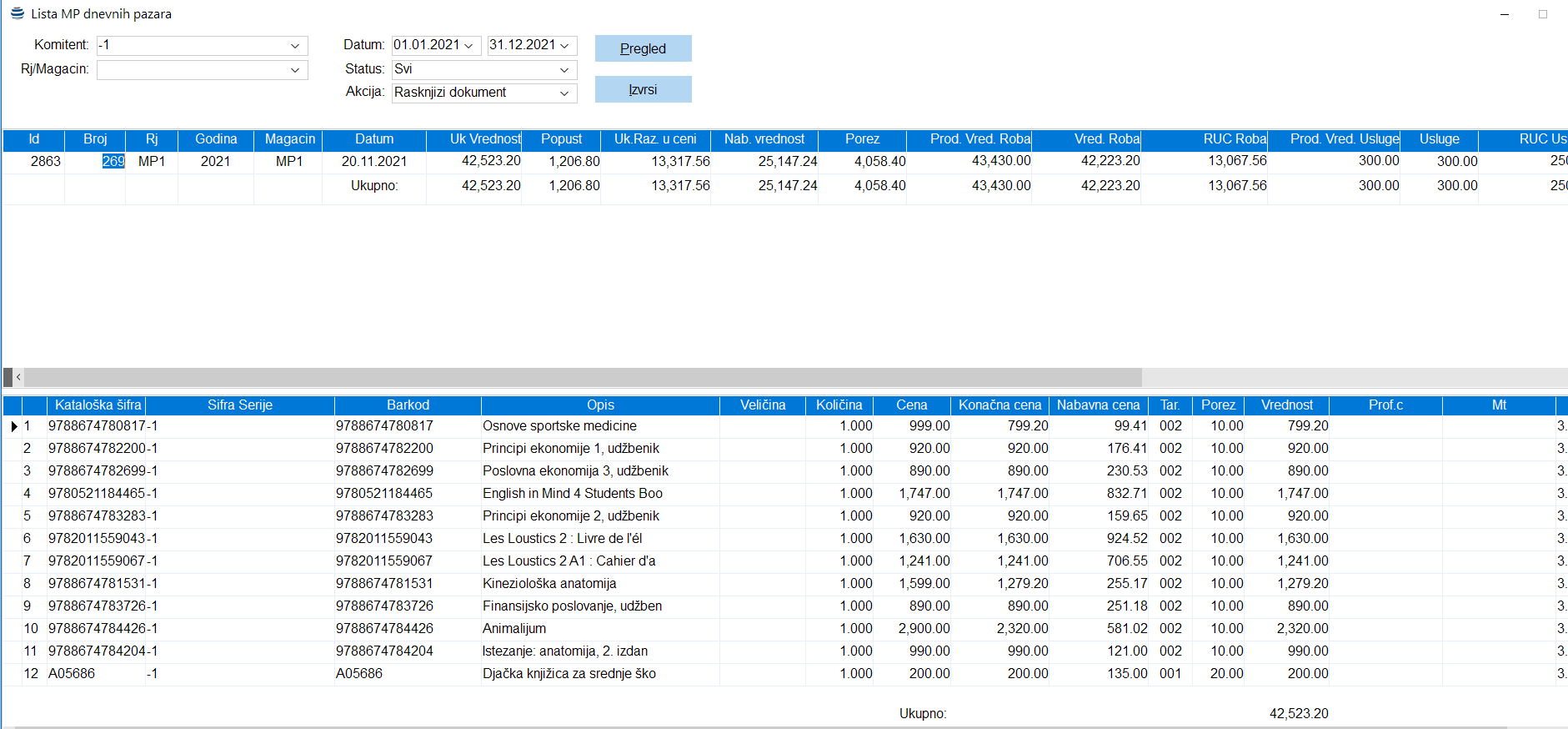Sort by the Uk Vrednost column header
The image size is (1568, 729).
click(484, 139)
